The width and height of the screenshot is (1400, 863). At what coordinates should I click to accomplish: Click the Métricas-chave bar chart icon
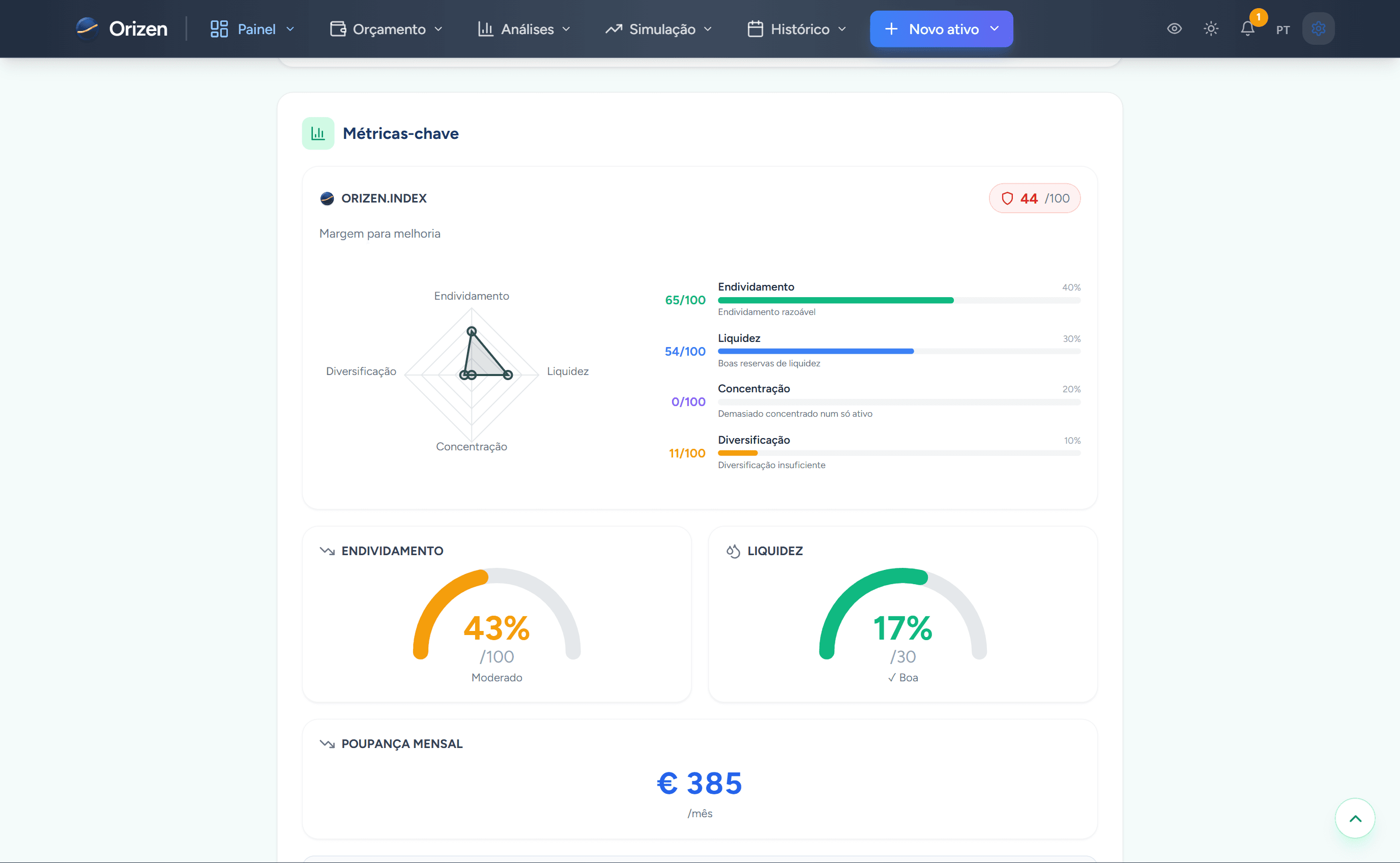(318, 133)
